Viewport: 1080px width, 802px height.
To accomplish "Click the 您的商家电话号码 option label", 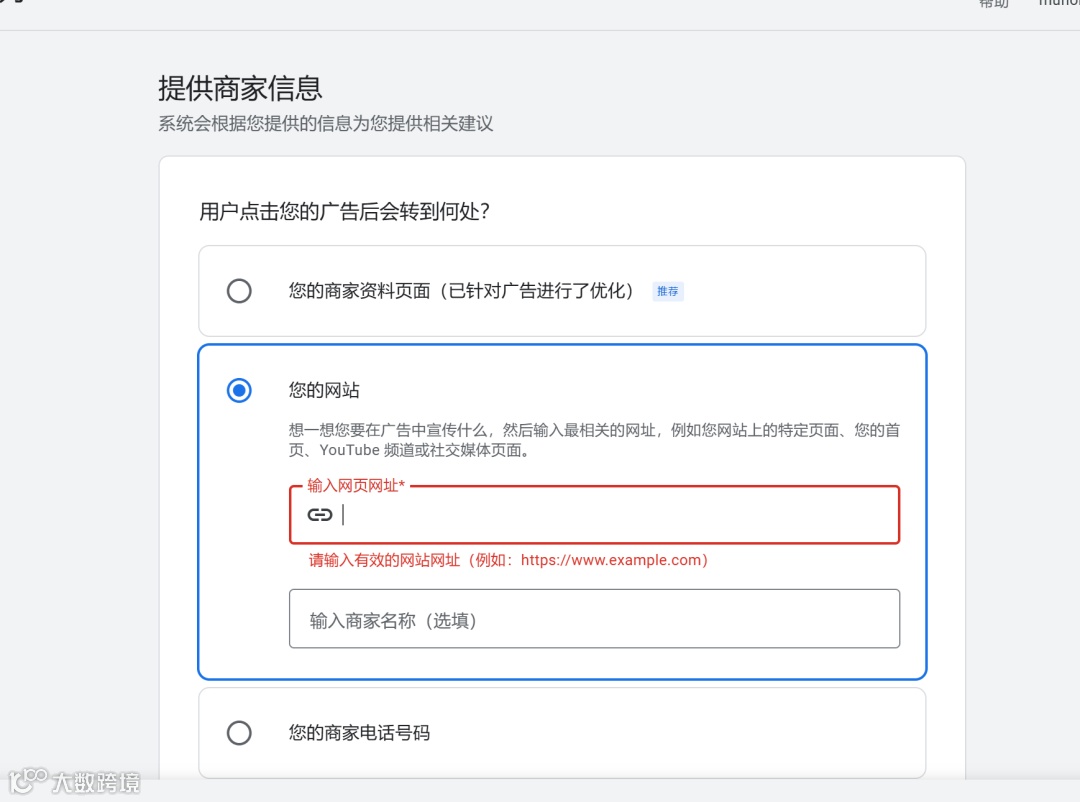I will [x=359, y=732].
